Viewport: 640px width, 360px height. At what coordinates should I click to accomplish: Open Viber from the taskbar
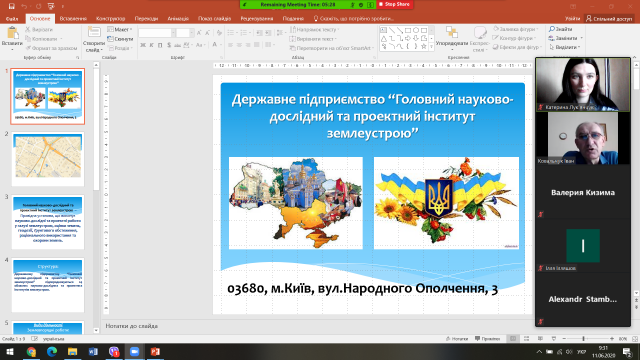click(114, 351)
